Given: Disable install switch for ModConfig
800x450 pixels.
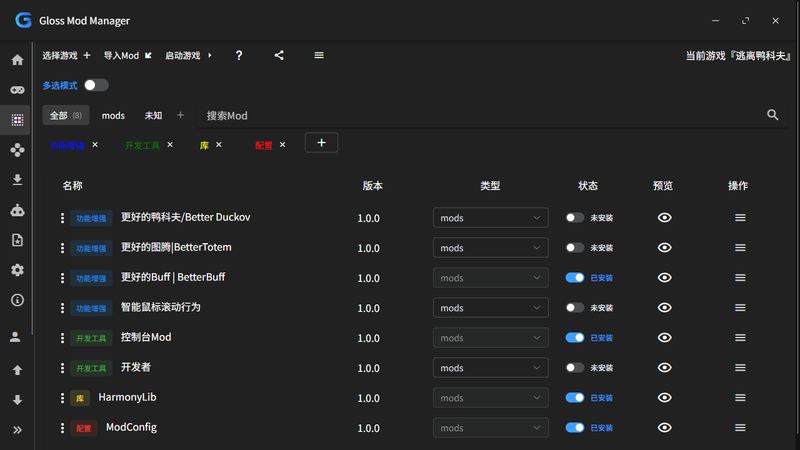Looking at the screenshot, I should coord(574,428).
